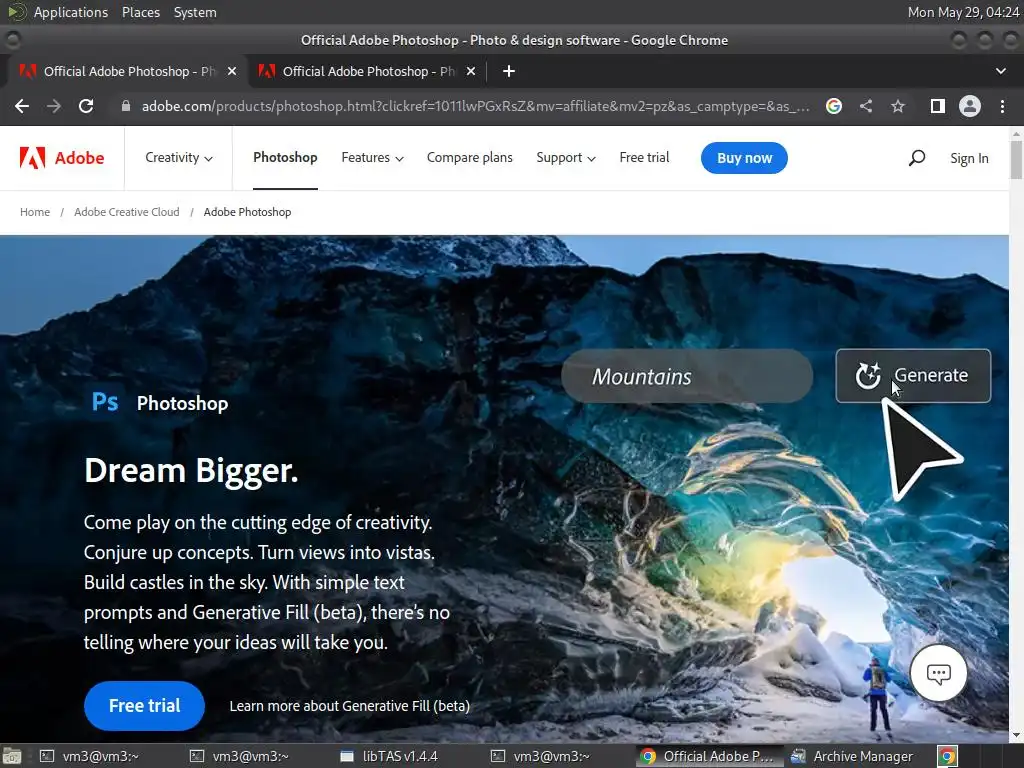Go back using the browser back arrow
This screenshot has width=1024, height=768.
tap(22, 106)
